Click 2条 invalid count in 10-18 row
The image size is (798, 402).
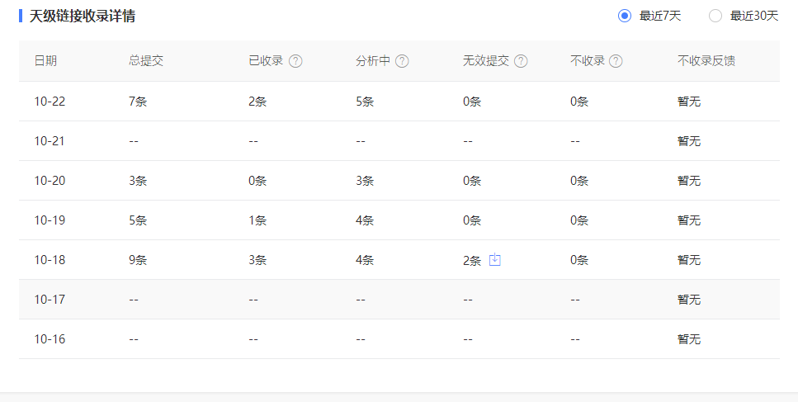pyautogui.click(x=472, y=260)
